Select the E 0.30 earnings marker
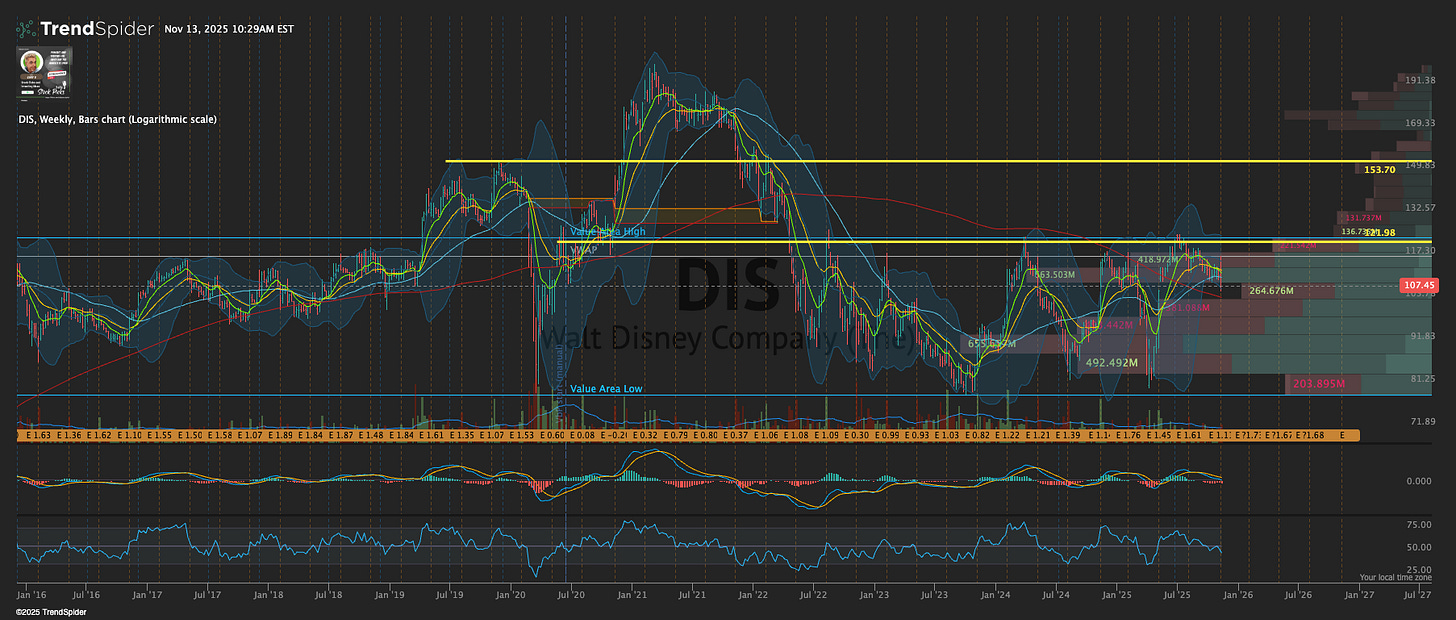The height and width of the screenshot is (620, 1456). click(x=857, y=435)
